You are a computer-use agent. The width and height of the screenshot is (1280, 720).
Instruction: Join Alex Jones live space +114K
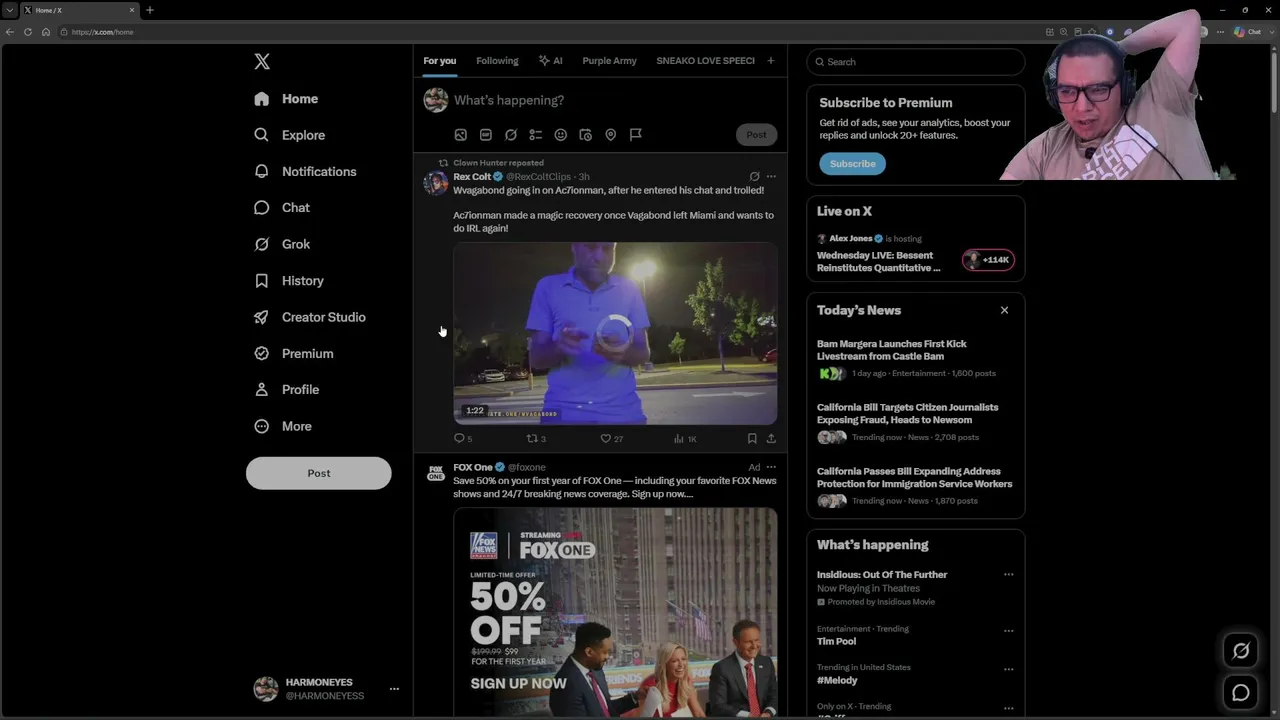click(988, 260)
